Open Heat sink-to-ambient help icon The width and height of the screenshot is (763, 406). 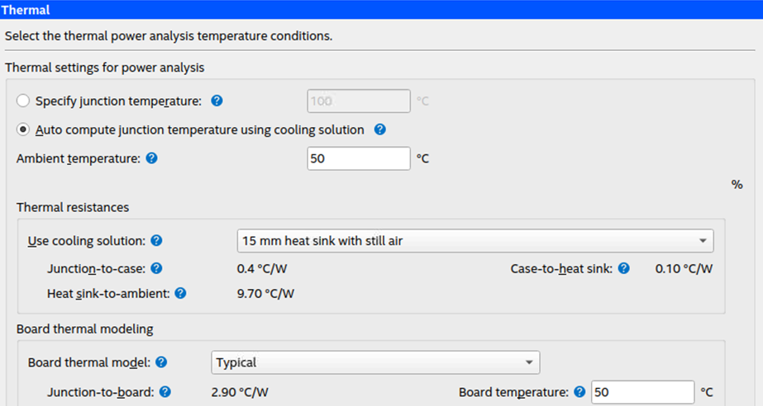[x=181, y=294]
